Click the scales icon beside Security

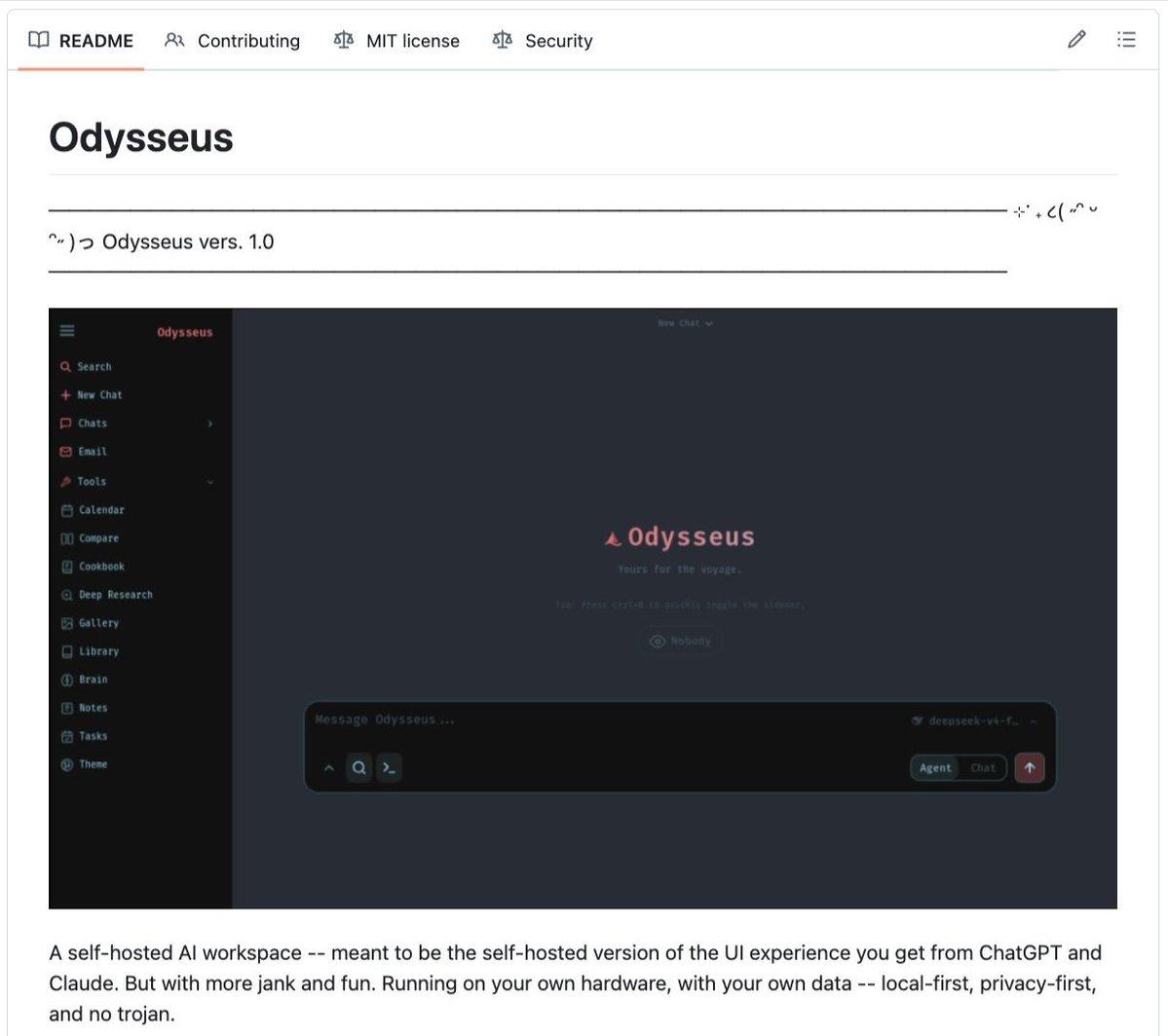(502, 40)
